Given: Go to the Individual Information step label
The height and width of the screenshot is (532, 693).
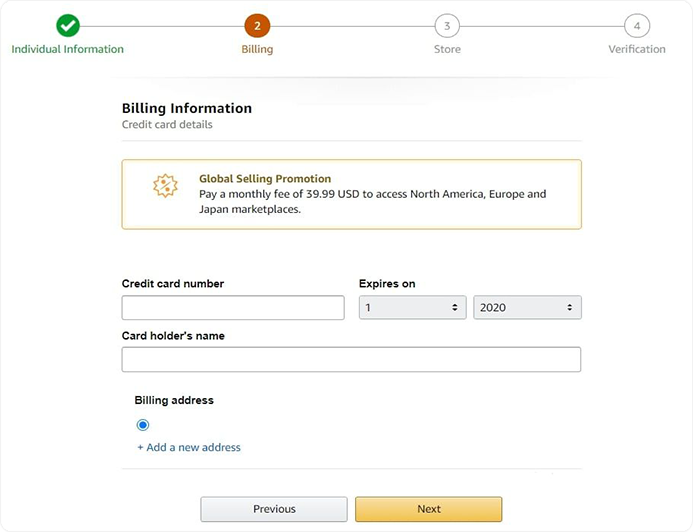Looking at the screenshot, I should tap(68, 49).
